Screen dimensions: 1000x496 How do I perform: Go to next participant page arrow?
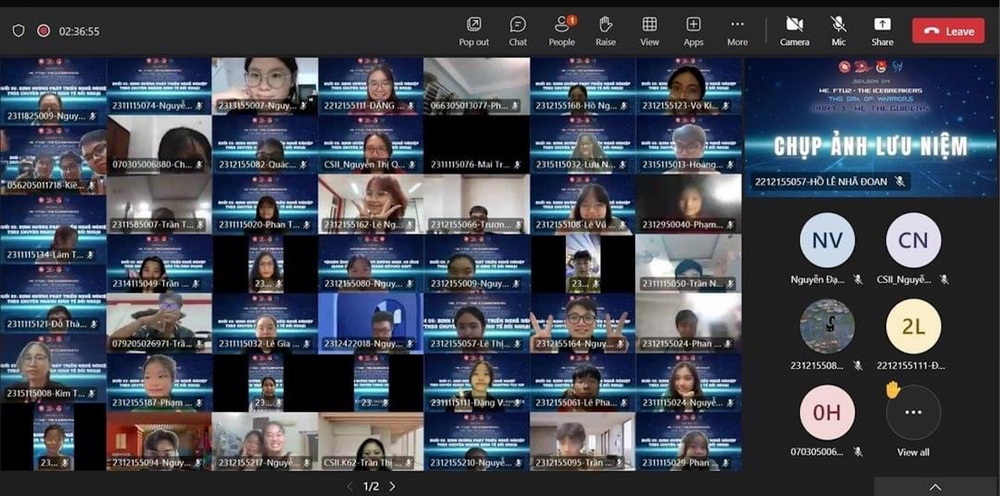point(392,486)
